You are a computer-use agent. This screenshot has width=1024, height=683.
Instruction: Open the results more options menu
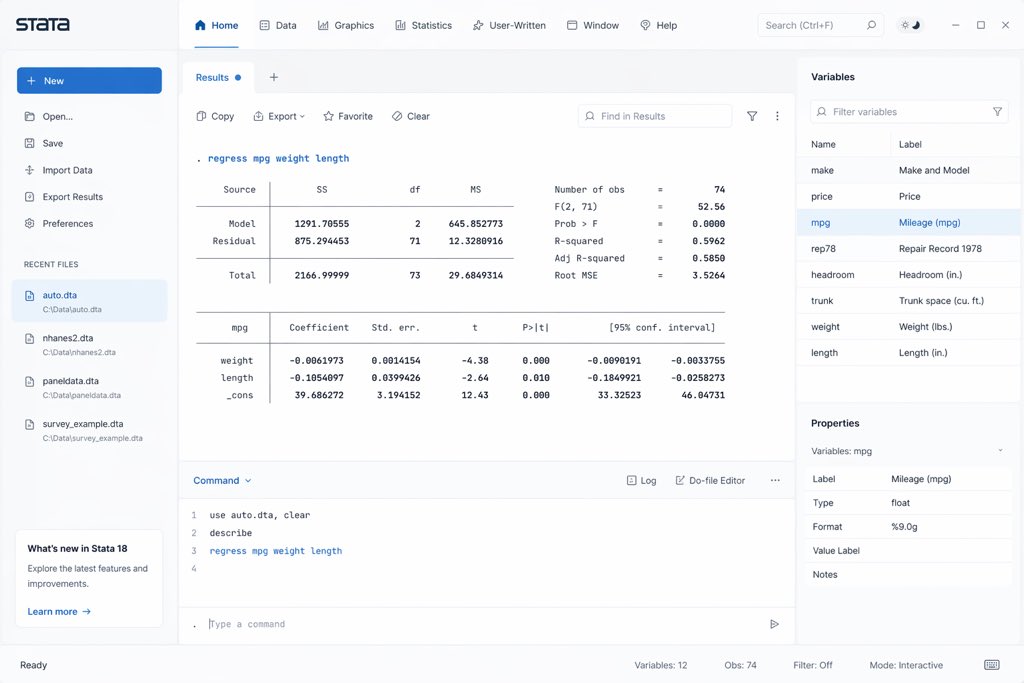[x=777, y=116]
